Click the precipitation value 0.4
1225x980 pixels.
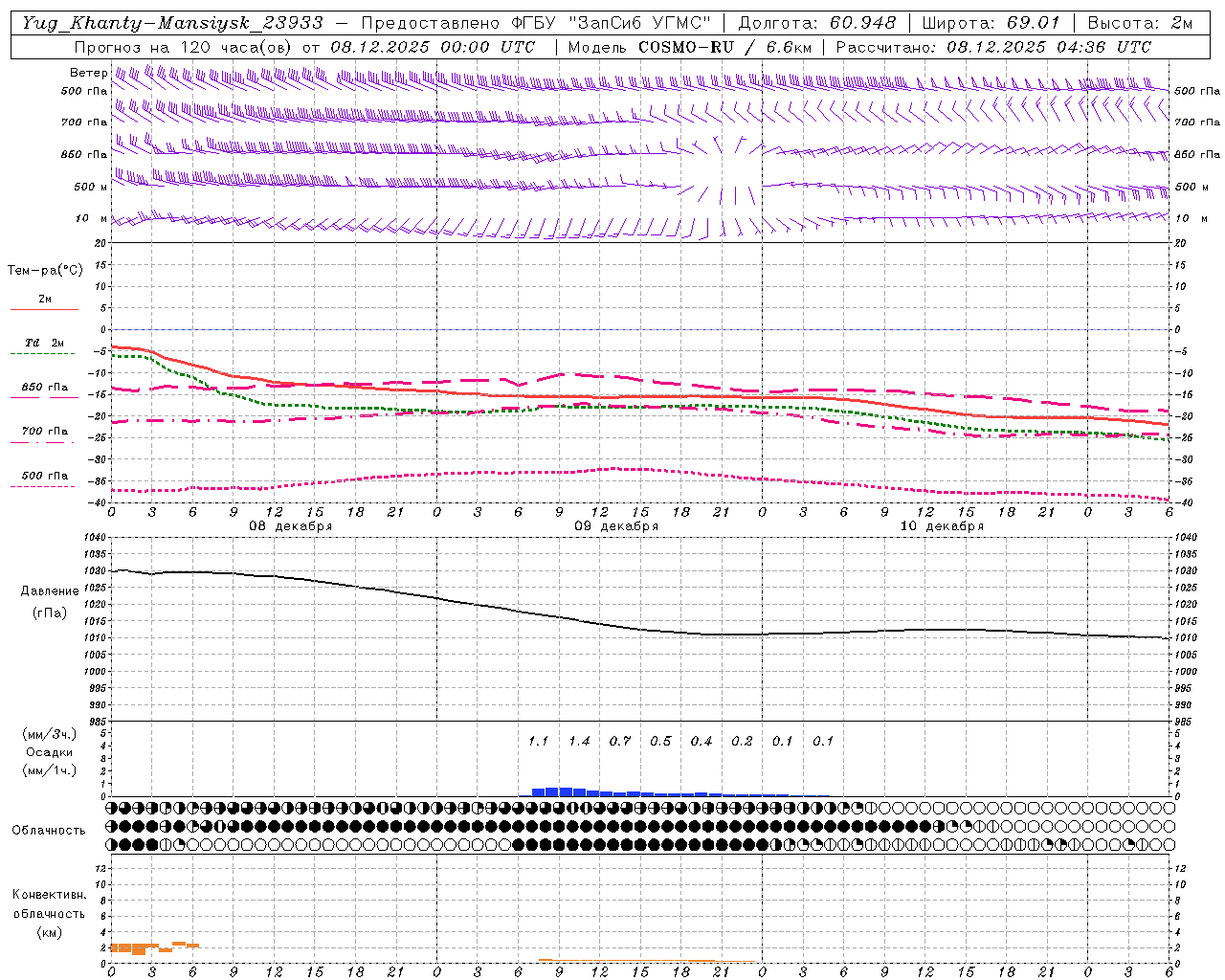pos(702,742)
